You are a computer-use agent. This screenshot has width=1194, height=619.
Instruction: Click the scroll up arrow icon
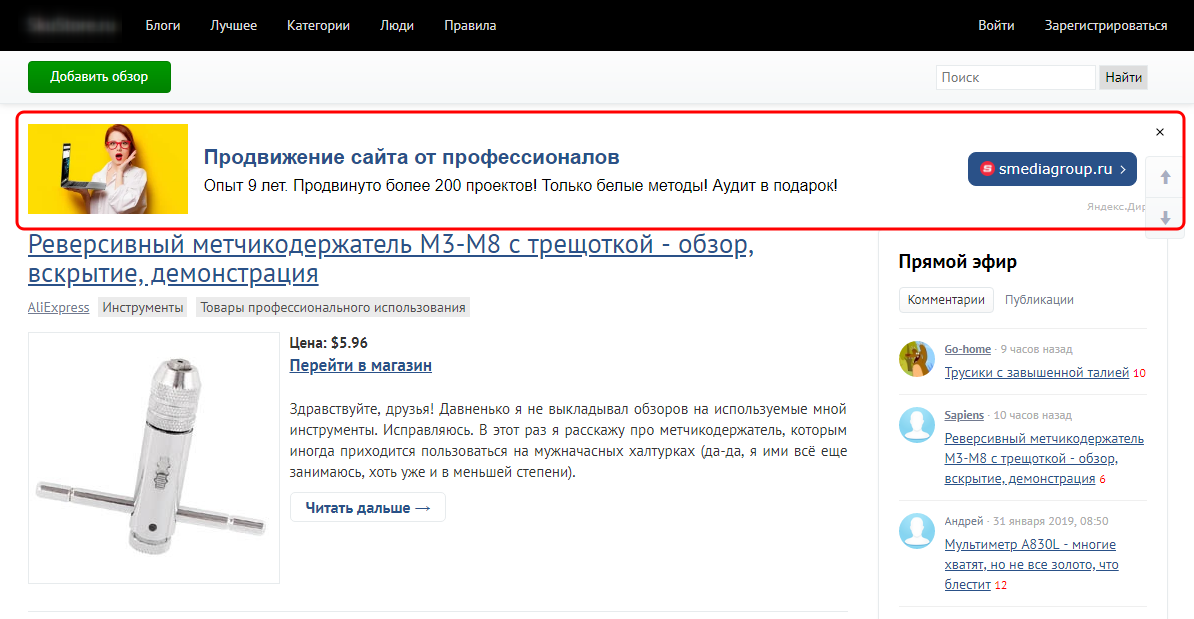pyautogui.click(x=1165, y=178)
